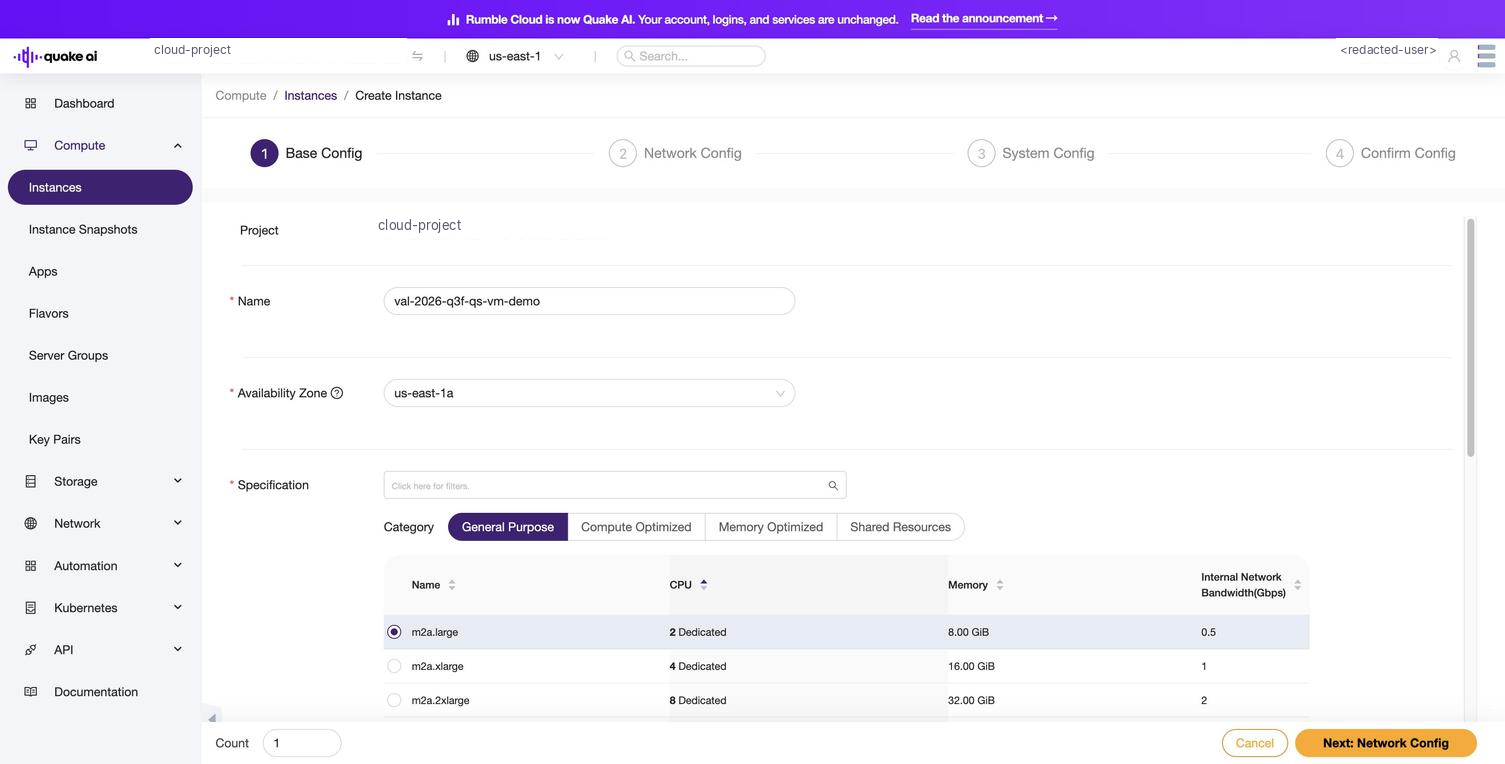Click the project switch arrows icon
Viewport: 1505px width, 764px height.
(417, 56)
